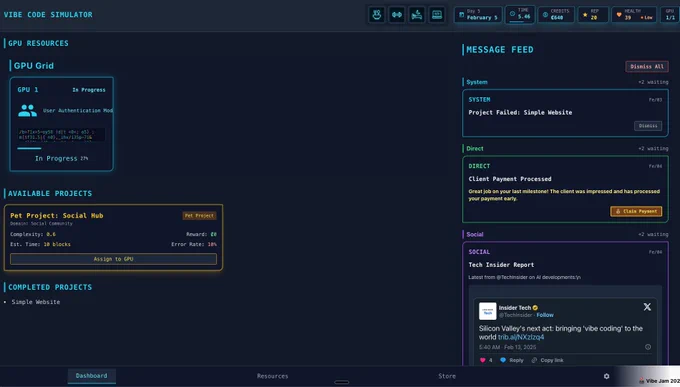Viewport: 680px width, 387px height.
Task: Click 'Simple Website' in Completed Projects
Action: click(36, 302)
